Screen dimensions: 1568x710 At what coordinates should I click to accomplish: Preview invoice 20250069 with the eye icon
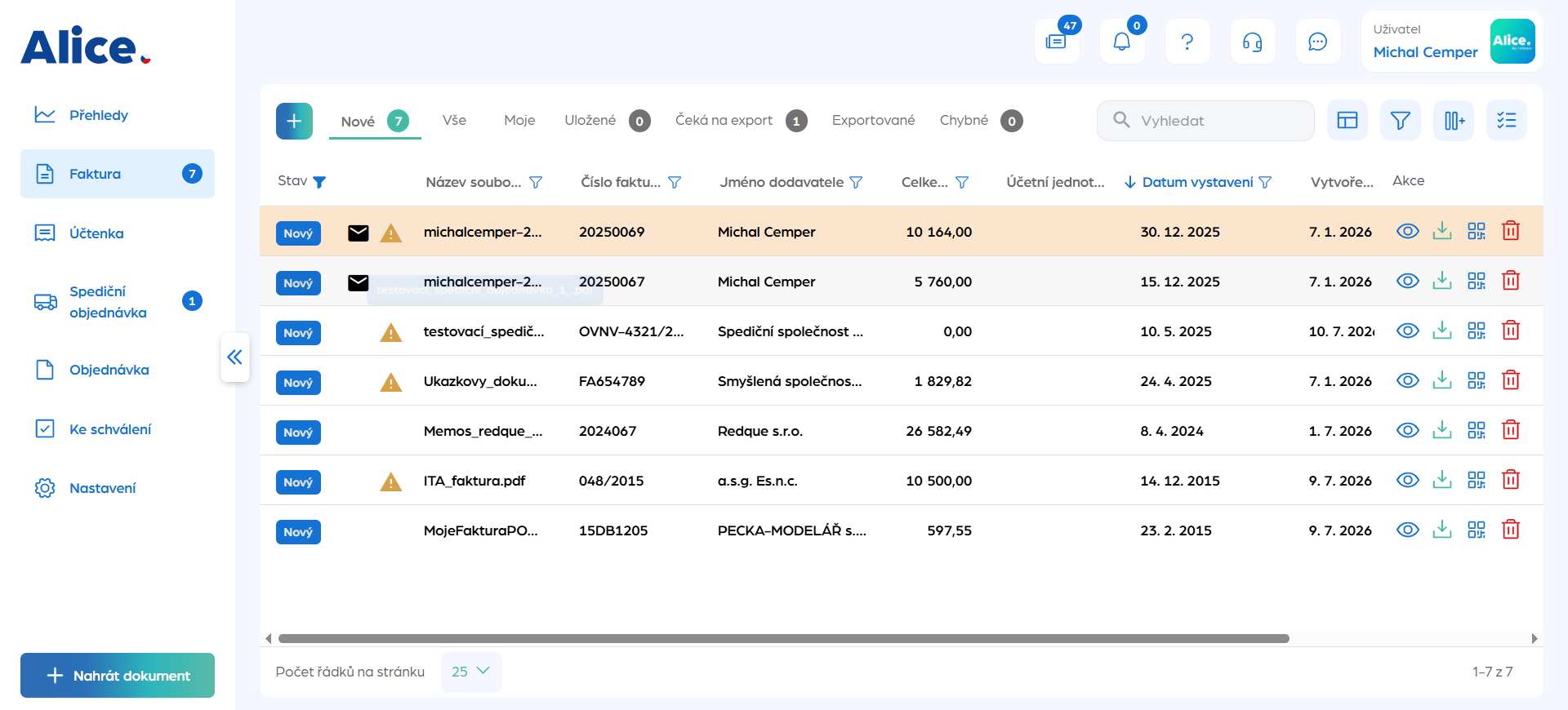coord(1408,231)
